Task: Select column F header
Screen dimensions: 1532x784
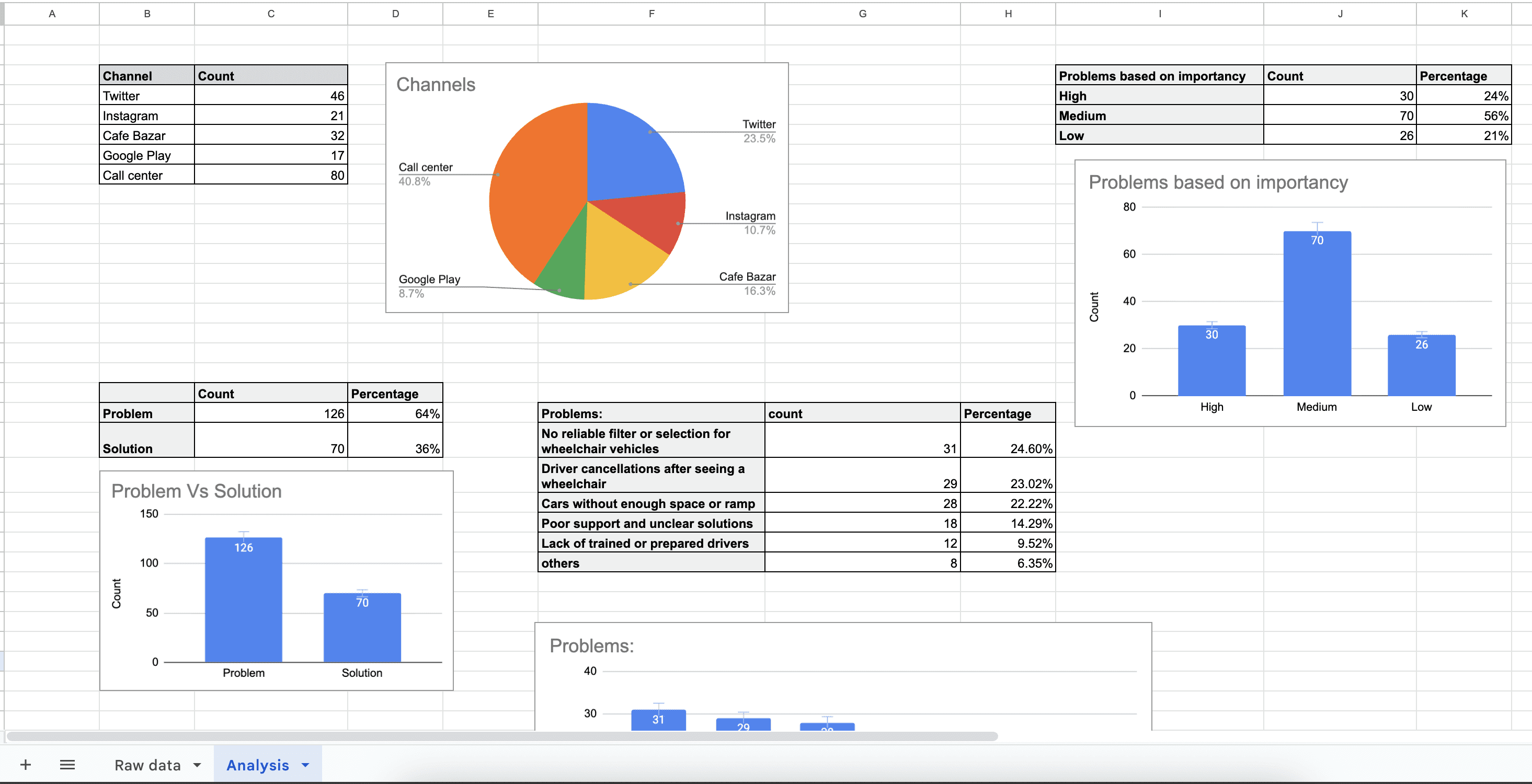Action: [651, 14]
